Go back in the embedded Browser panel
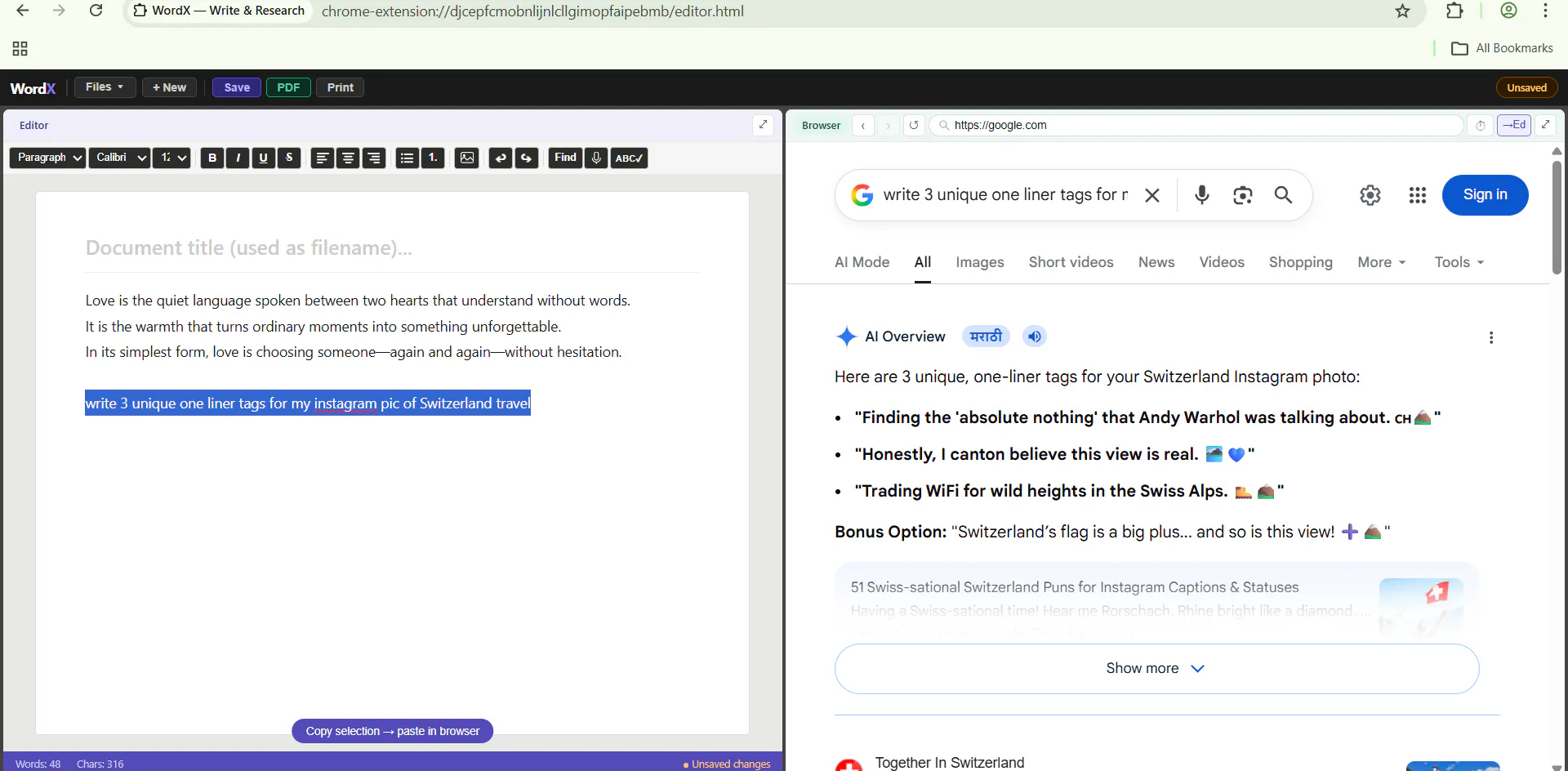This screenshot has width=1568, height=771. click(863, 125)
